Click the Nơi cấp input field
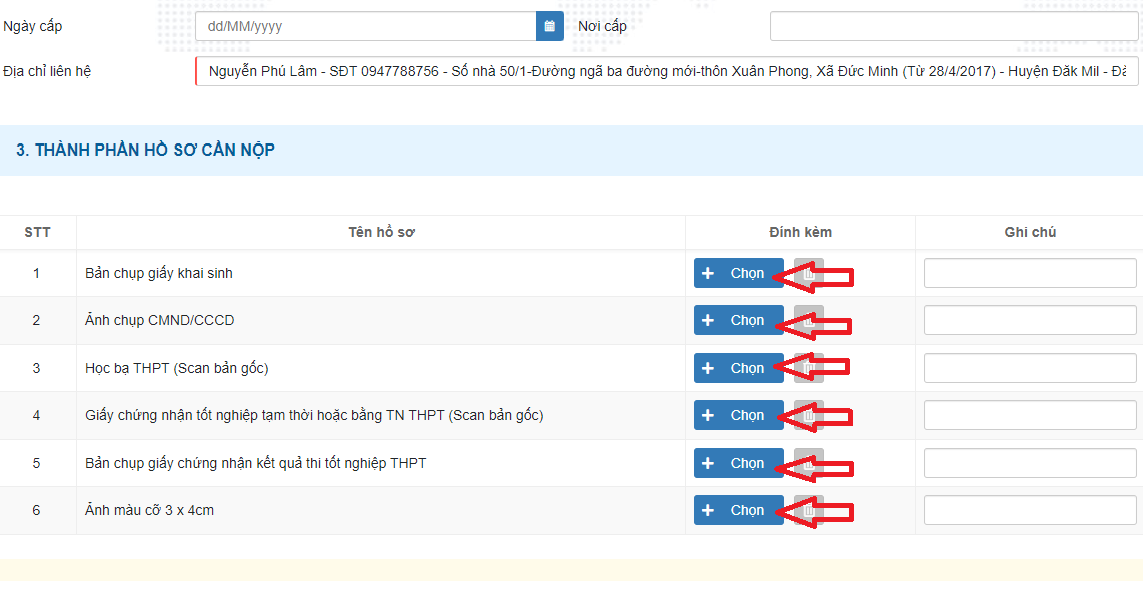Viewport: 1143px width, 600px height. coord(954,26)
